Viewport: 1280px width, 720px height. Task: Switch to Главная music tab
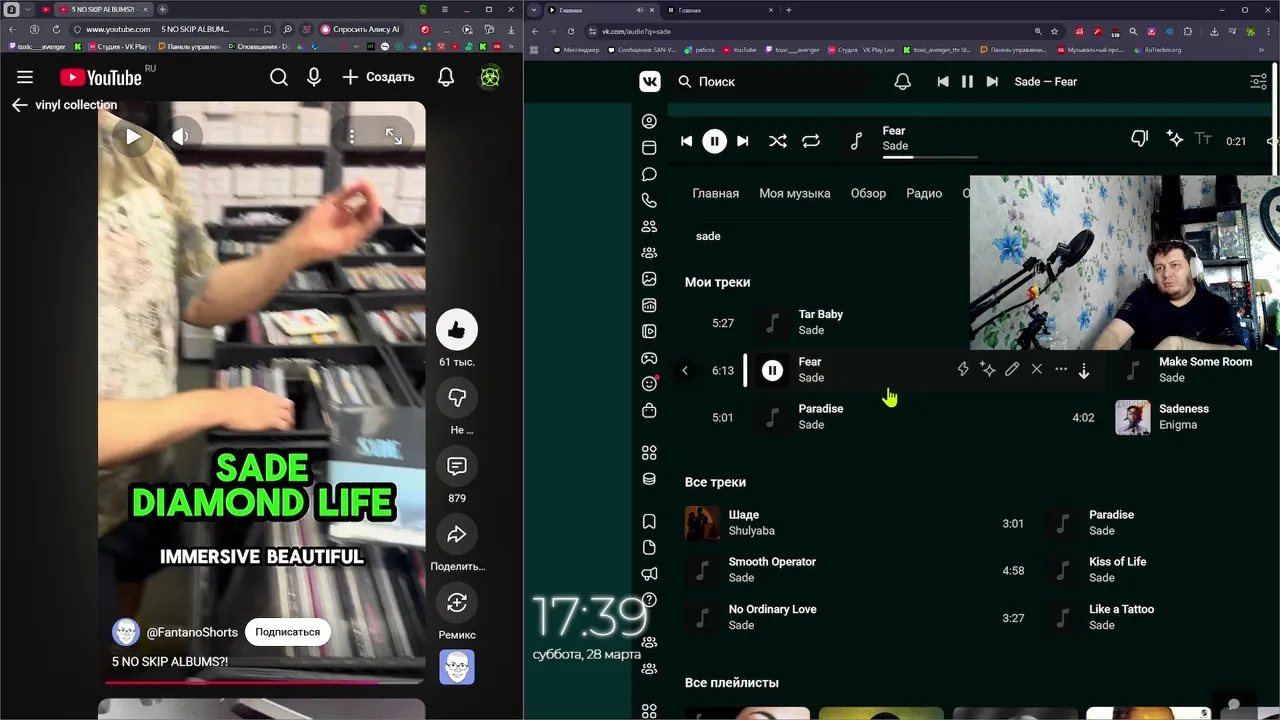tap(716, 193)
